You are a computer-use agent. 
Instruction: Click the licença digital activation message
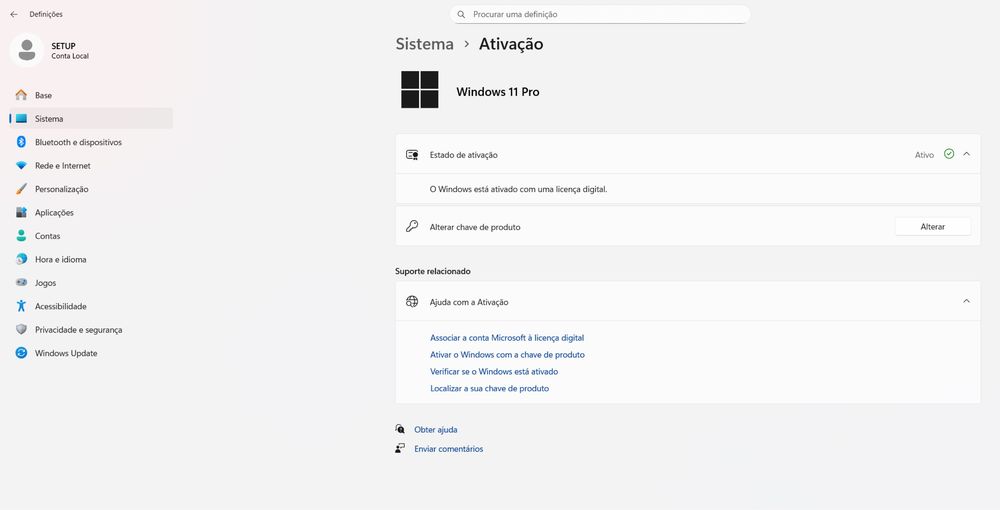click(x=518, y=189)
